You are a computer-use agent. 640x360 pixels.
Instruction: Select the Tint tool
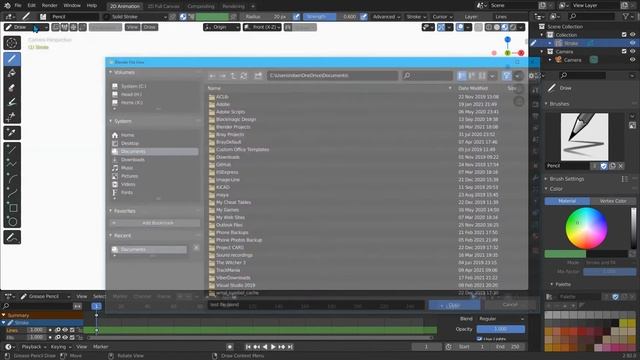click(12, 102)
